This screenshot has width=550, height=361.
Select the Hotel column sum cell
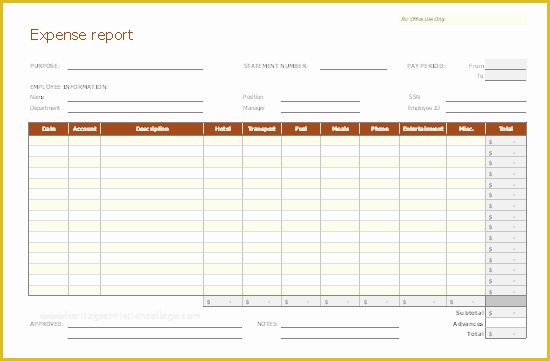223,302
